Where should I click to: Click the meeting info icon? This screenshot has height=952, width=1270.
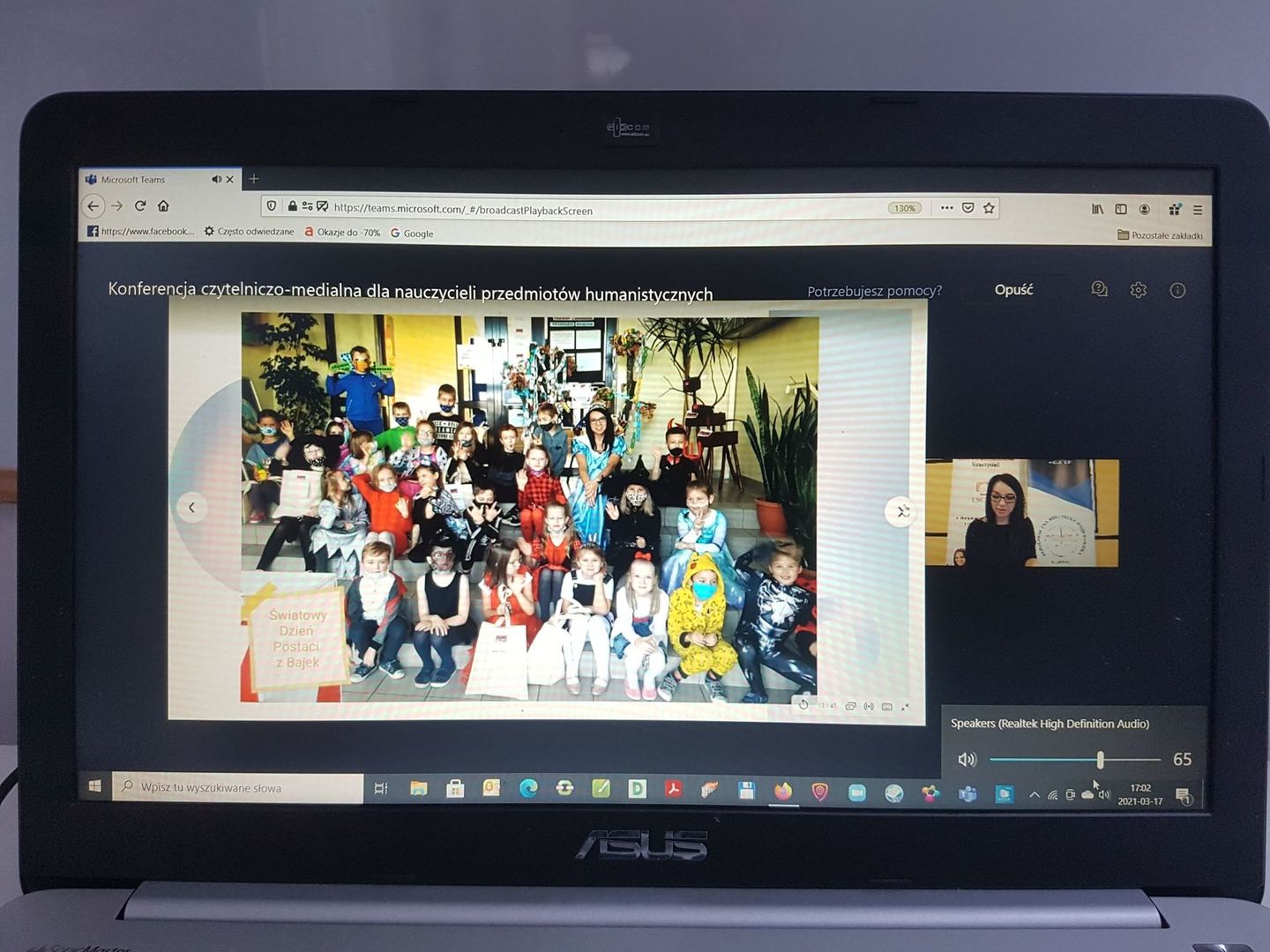coord(1177,291)
